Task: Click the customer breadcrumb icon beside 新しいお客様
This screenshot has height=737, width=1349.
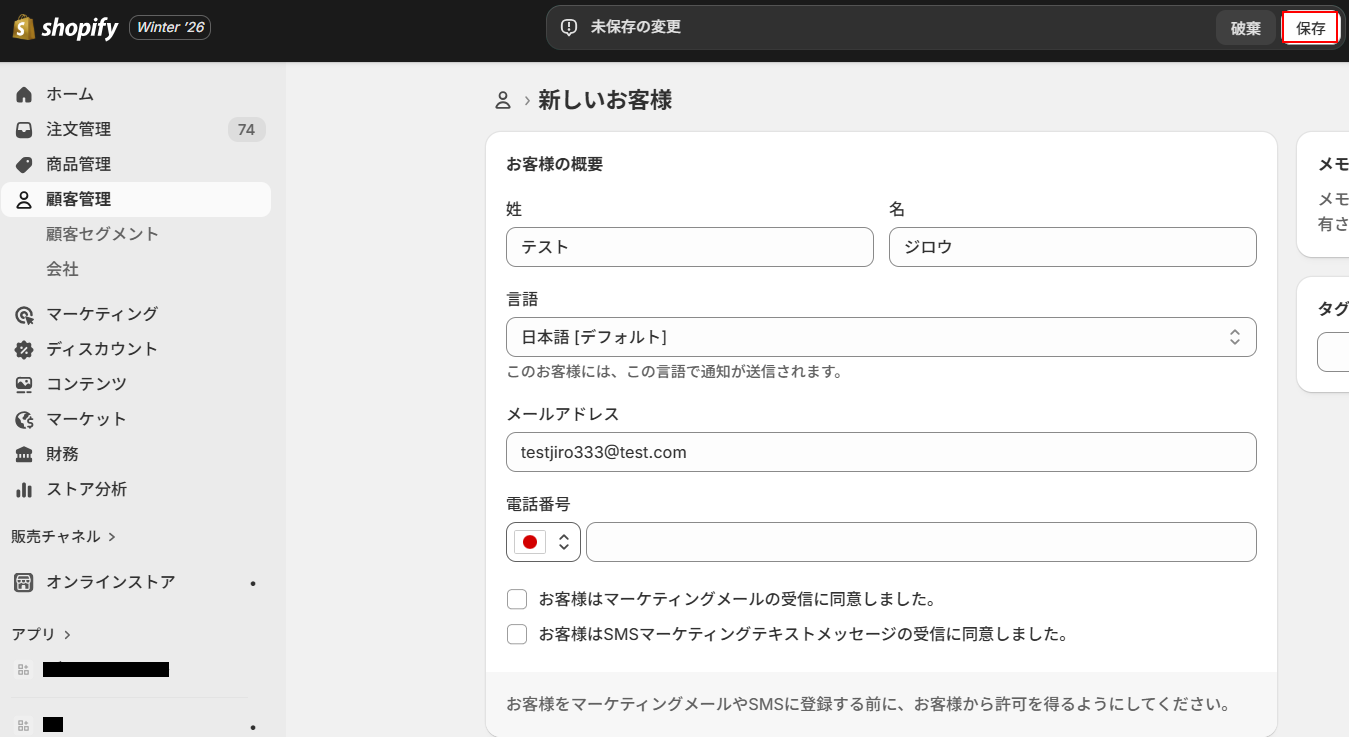Action: 503,100
